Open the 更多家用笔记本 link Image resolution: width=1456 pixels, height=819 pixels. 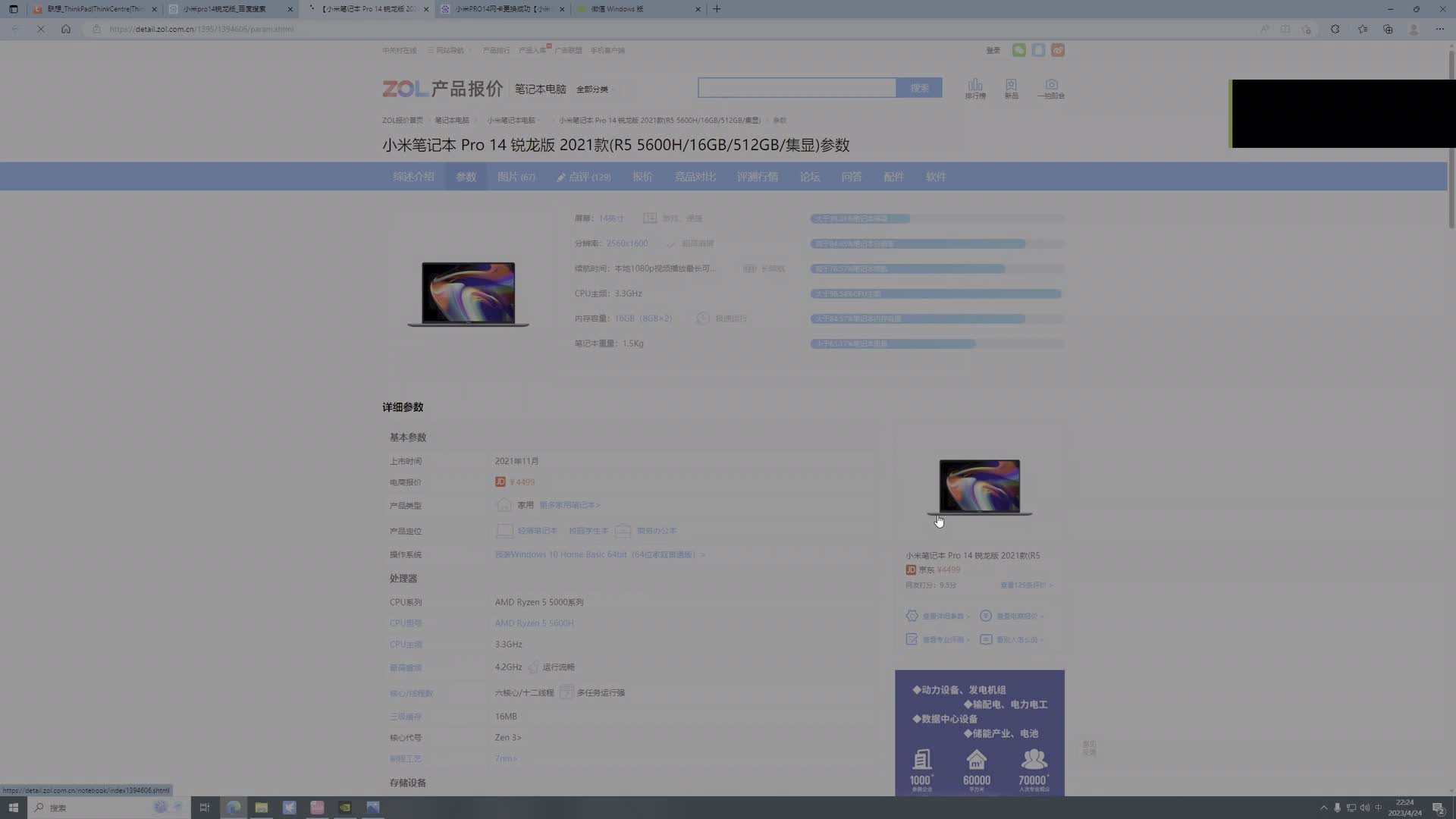[570, 505]
